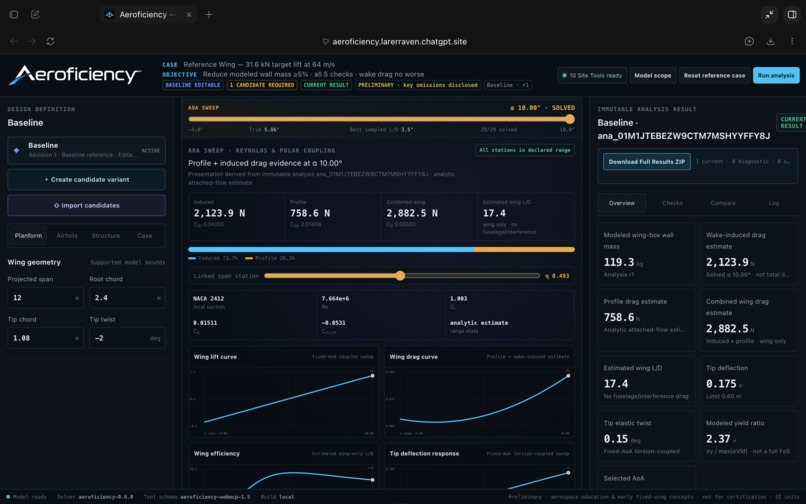The height and width of the screenshot is (504, 806).
Task: Click the address bar URL
Action: 399,42
